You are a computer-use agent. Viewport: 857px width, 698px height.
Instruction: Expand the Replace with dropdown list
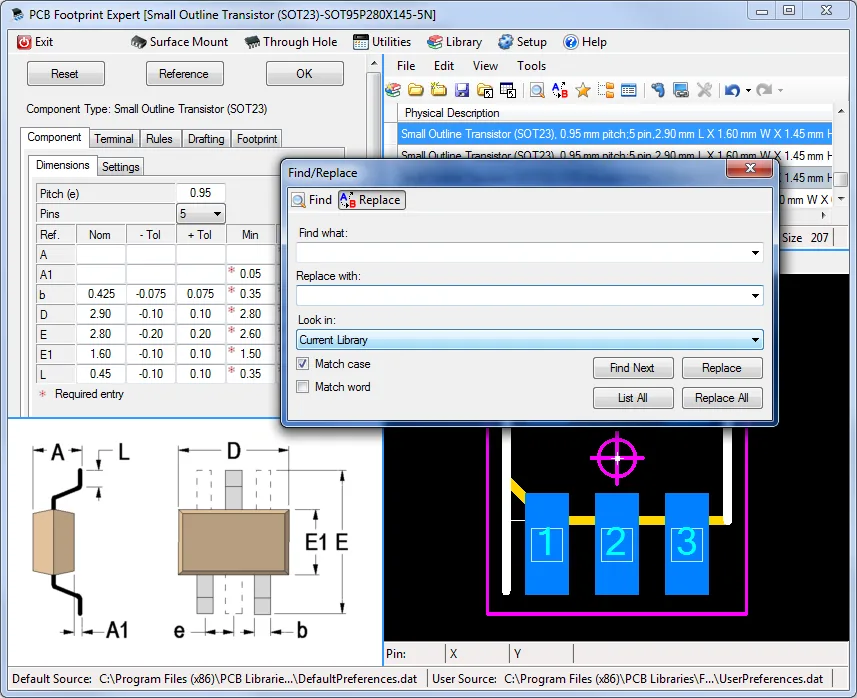coord(755,296)
